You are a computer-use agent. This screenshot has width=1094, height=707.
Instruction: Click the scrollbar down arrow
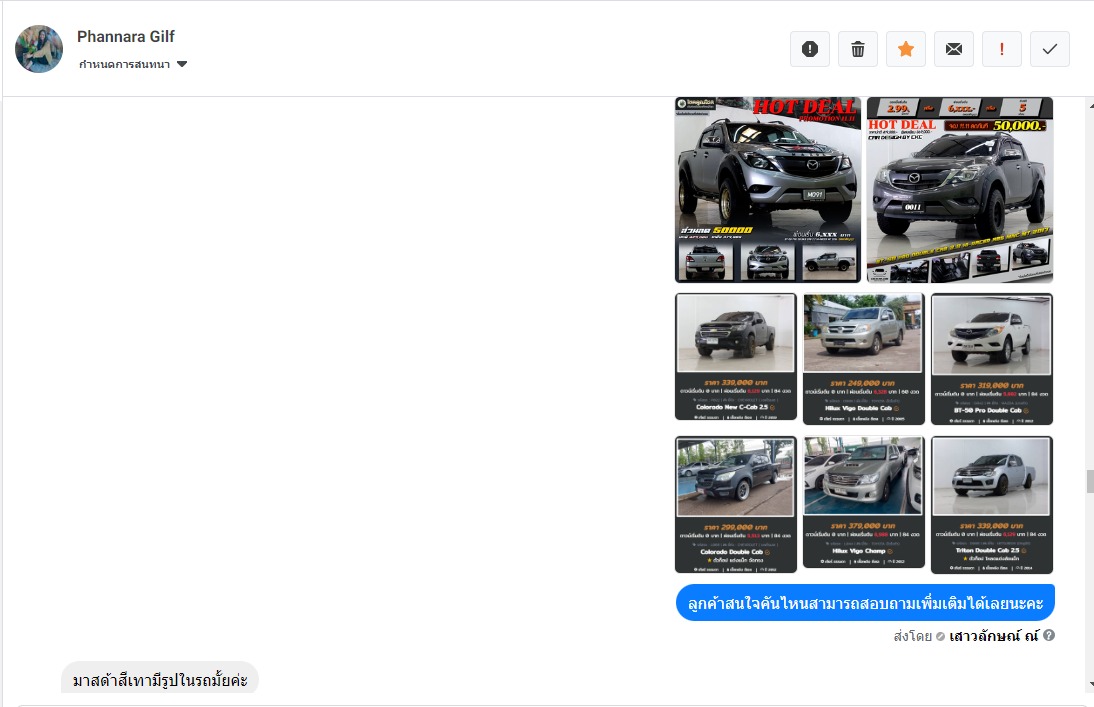[x=1090, y=685]
